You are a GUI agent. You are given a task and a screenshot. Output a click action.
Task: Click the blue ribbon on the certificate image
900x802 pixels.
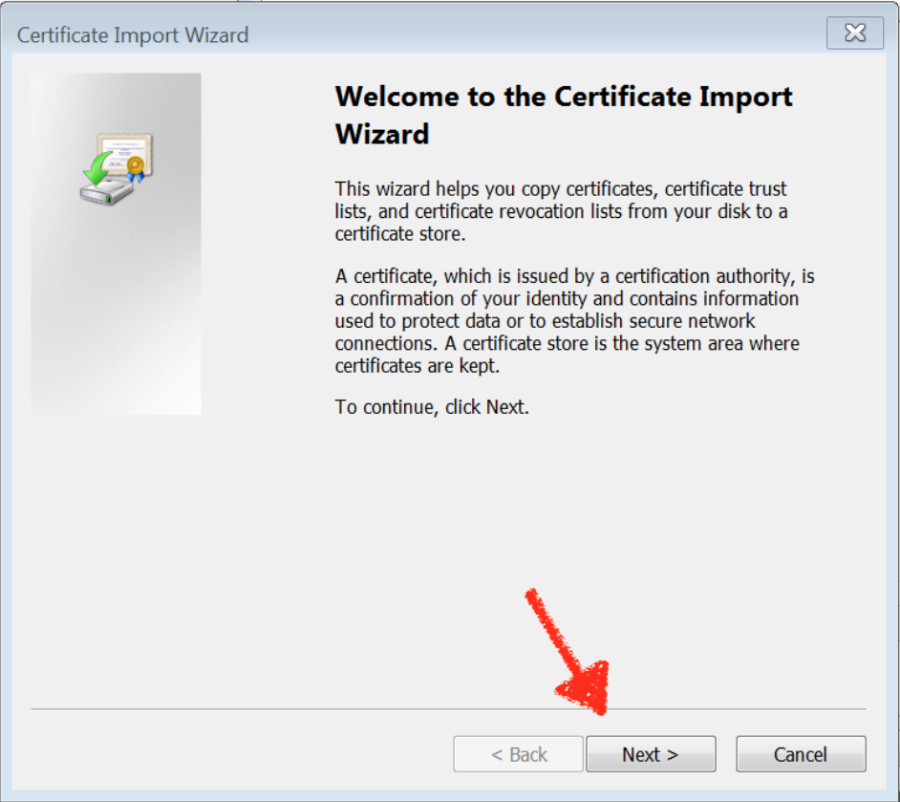tap(135, 177)
